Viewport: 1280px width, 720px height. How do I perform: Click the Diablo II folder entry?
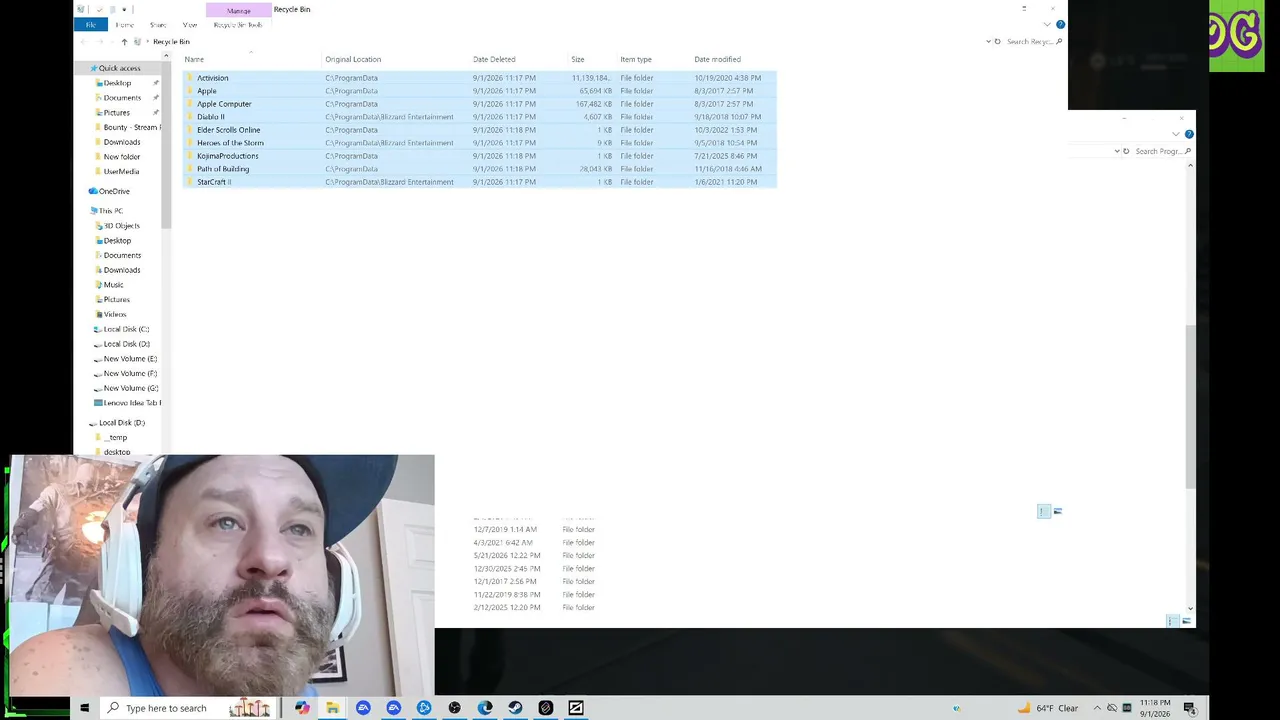point(480,117)
